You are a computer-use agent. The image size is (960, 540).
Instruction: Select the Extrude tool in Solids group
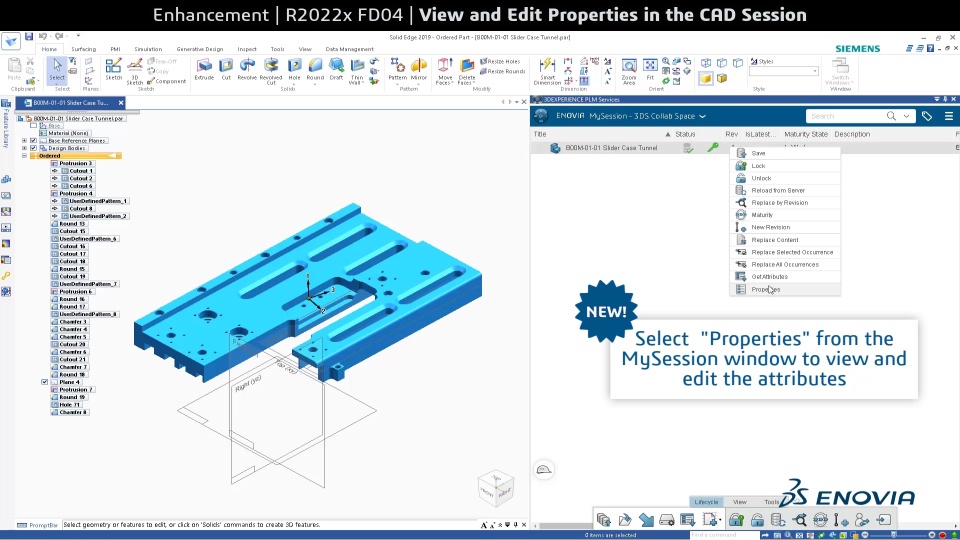coord(204,69)
